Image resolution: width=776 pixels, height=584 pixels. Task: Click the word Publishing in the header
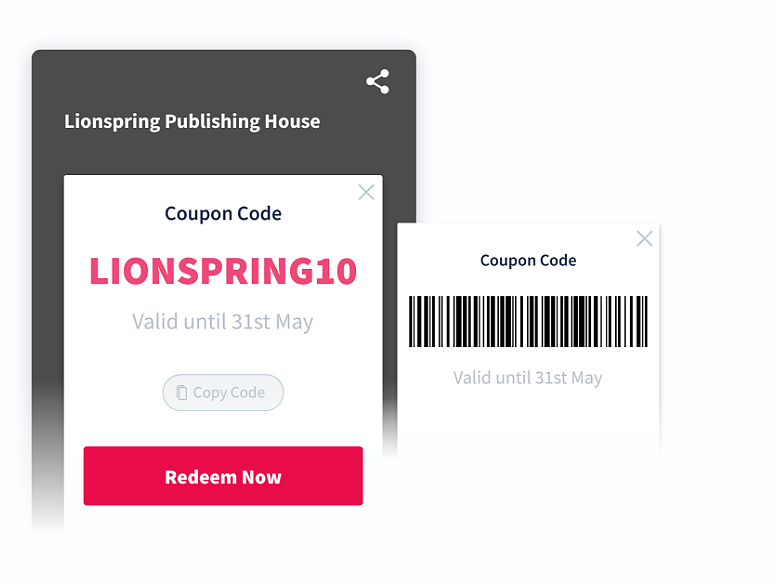[212, 122]
